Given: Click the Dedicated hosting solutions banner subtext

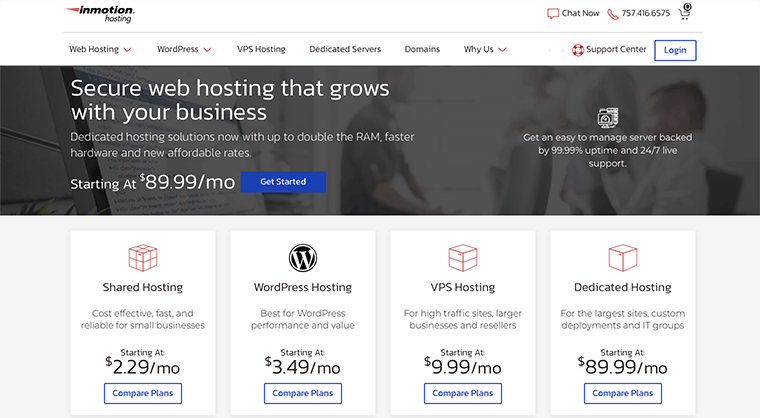Looking at the screenshot, I should click(x=242, y=145).
